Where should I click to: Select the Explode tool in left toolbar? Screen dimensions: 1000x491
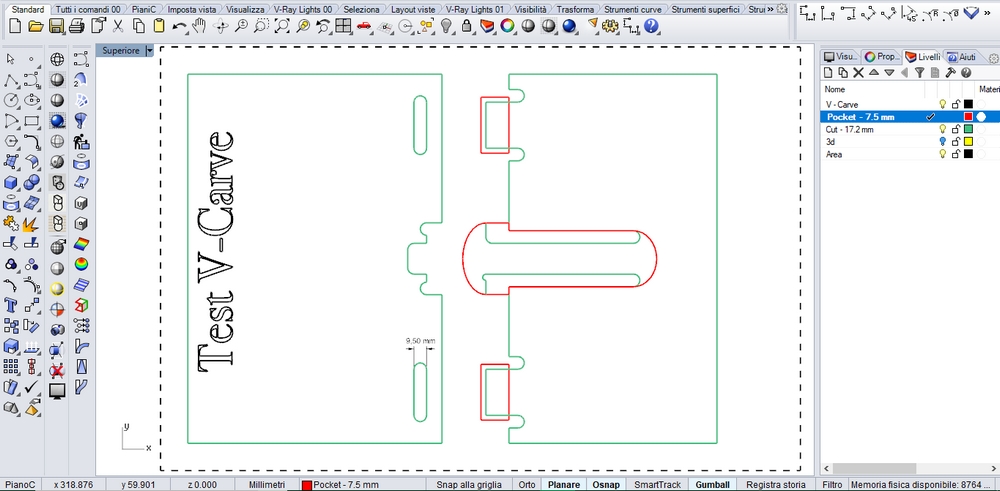32,224
